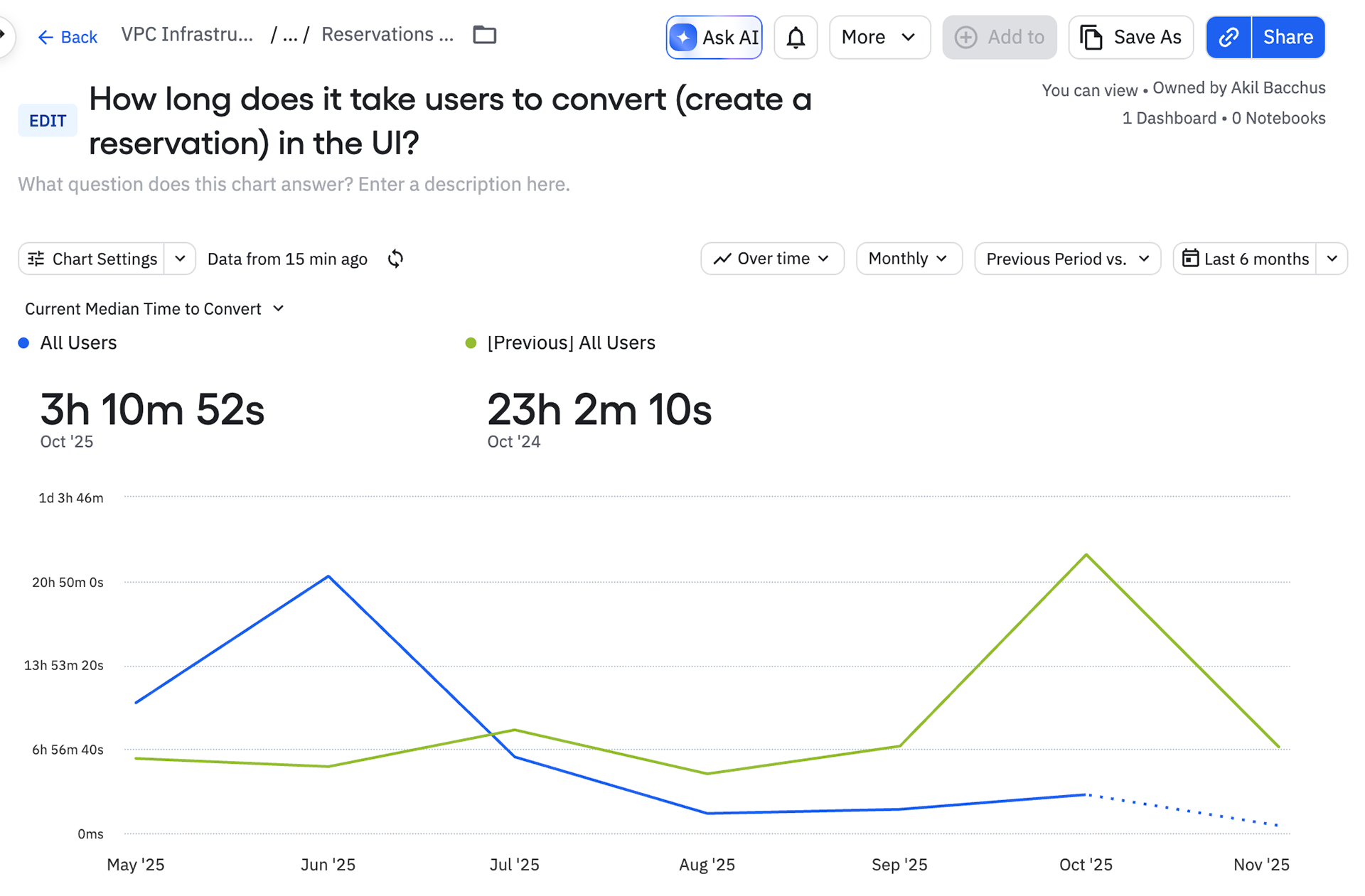The height and width of the screenshot is (896, 1365).
Task: Open the Over time chart type dropdown
Action: [772, 259]
